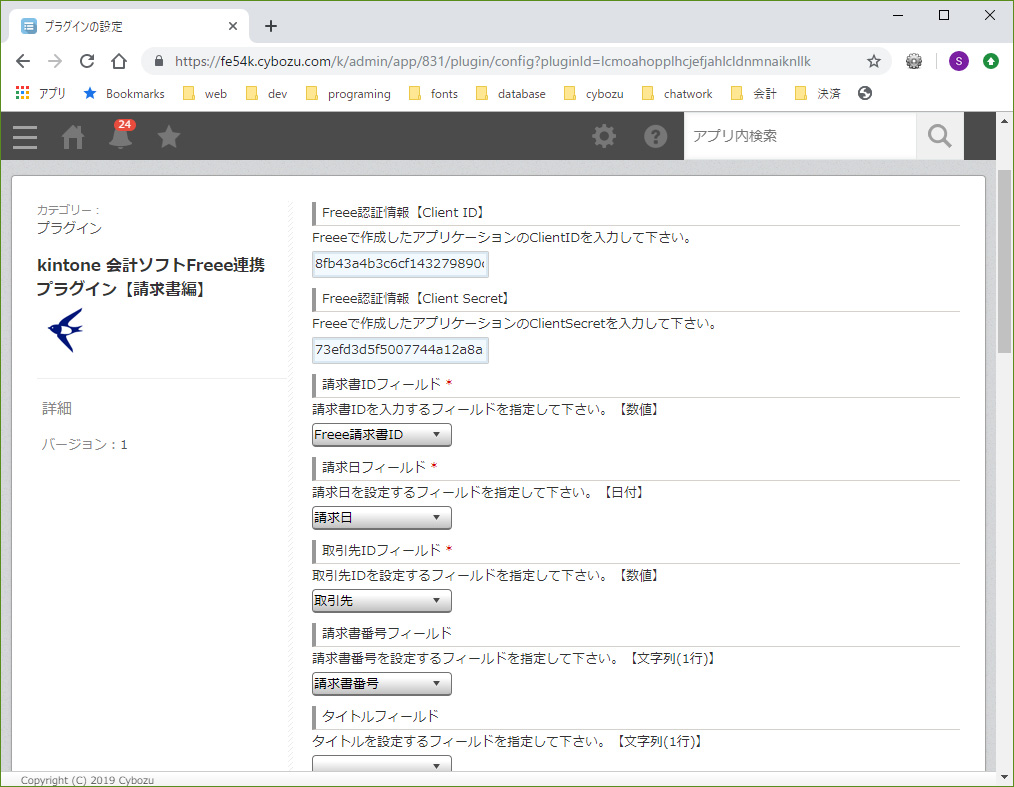Image resolution: width=1014 pixels, height=787 pixels.
Task: Open the chatwork bookmarks folder
Action: [x=677, y=94]
